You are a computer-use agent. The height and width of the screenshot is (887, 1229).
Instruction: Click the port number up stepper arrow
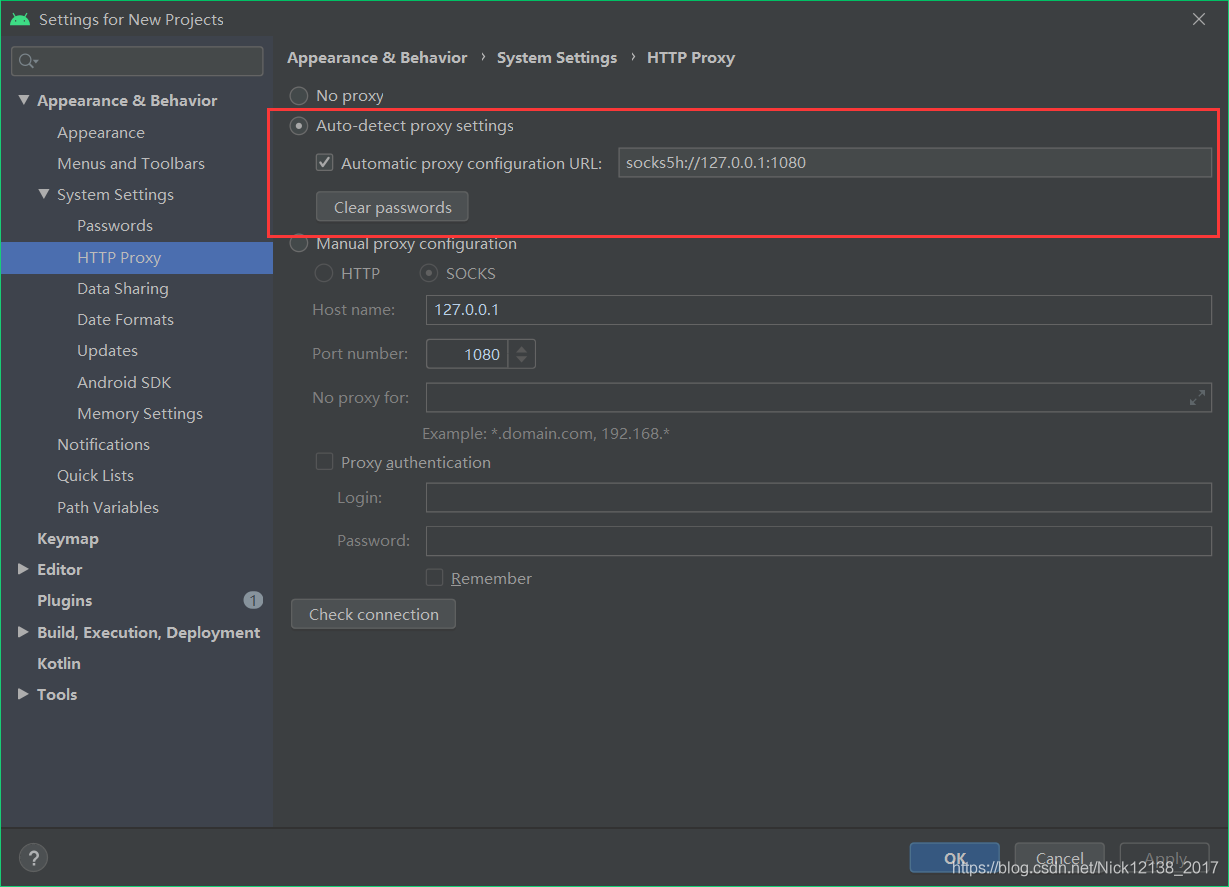[x=520, y=347]
